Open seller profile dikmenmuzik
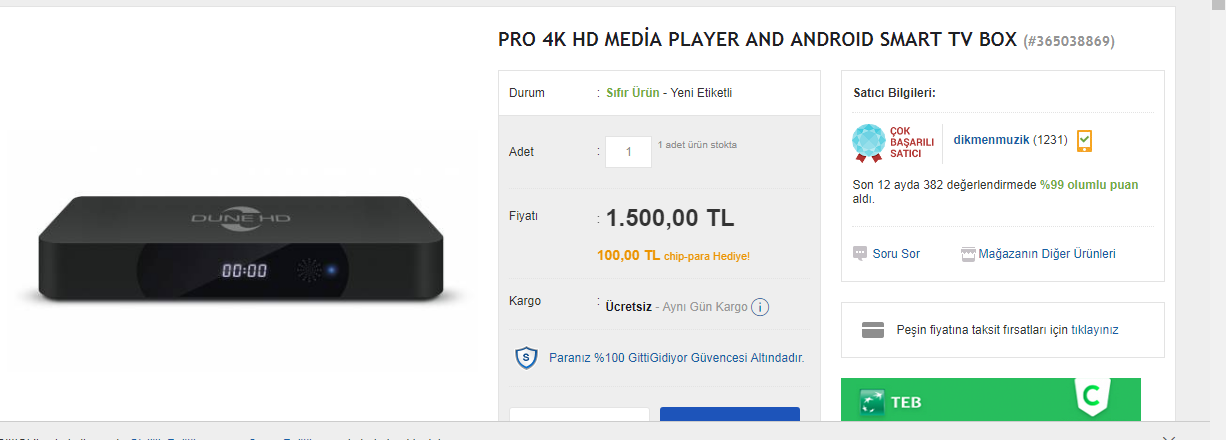 pos(990,139)
